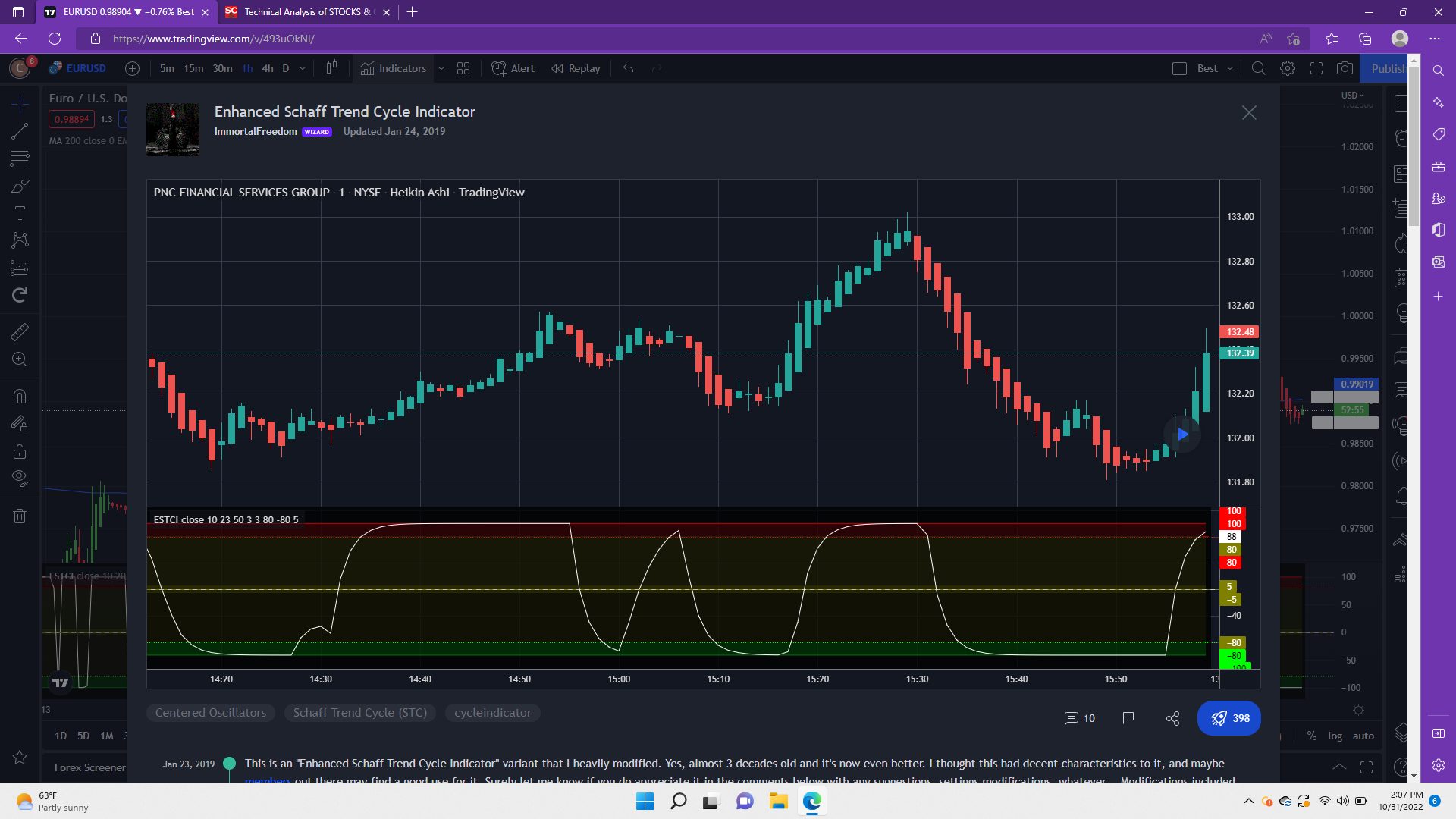Open ImmortalFreedom author profile link
This screenshot has height=819, width=1456.
pos(256,131)
